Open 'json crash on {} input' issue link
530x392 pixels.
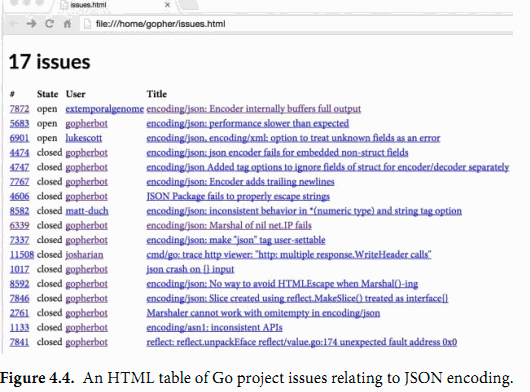[190, 269]
